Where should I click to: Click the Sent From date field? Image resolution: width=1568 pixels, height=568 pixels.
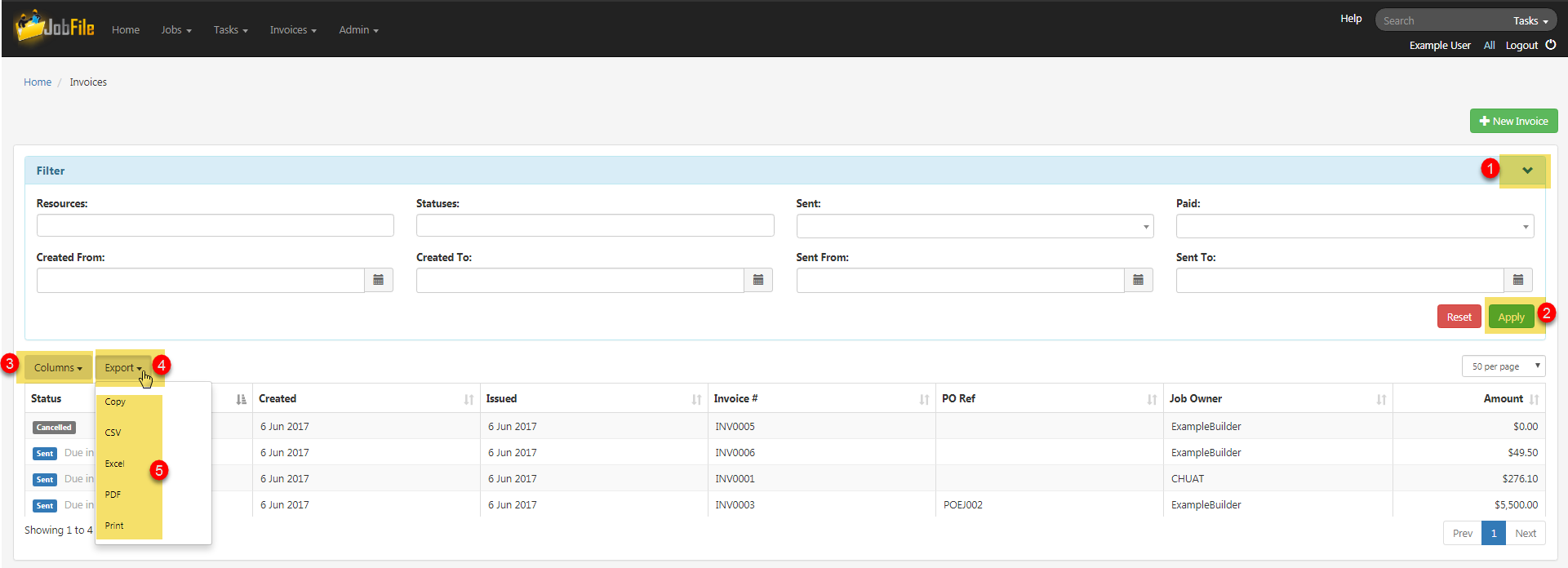click(961, 280)
